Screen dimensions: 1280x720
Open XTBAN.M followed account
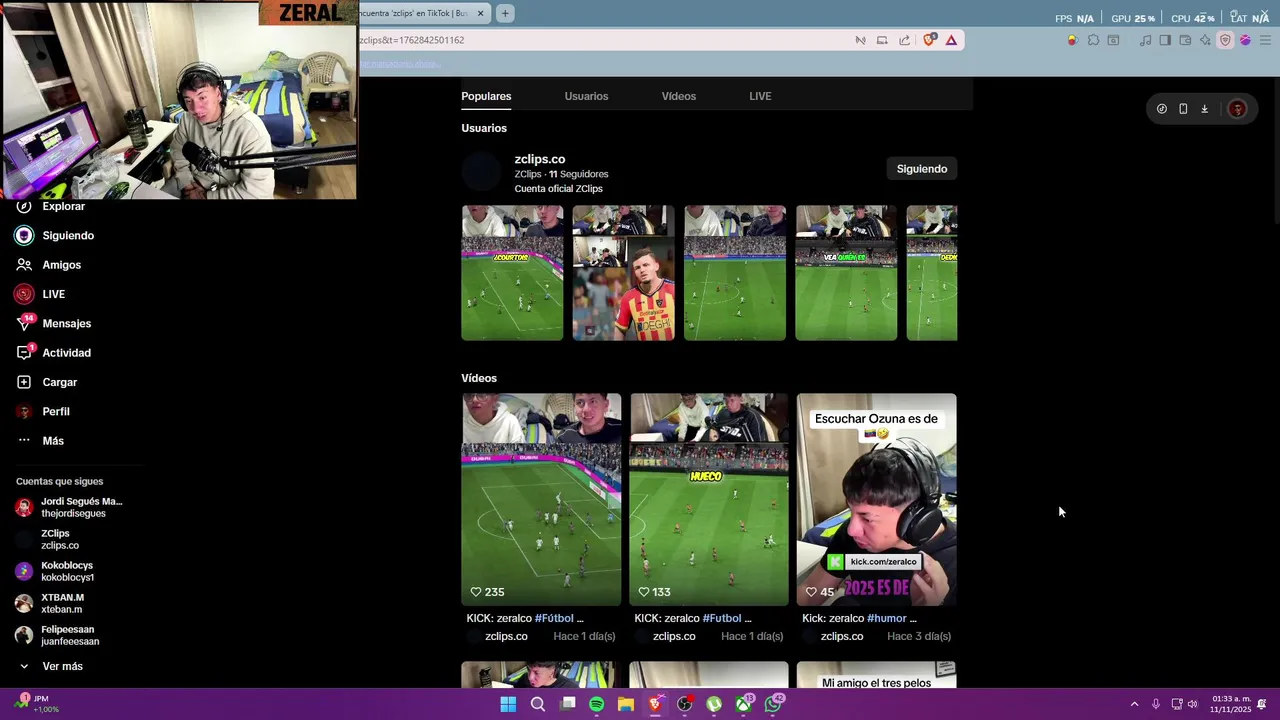50,603
